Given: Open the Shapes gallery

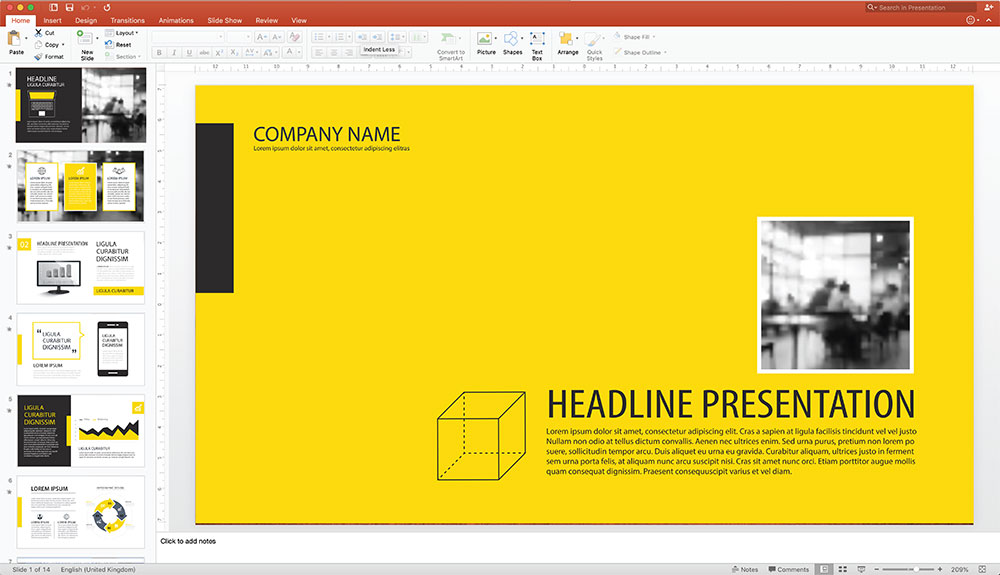Looking at the screenshot, I should point(512,43).
